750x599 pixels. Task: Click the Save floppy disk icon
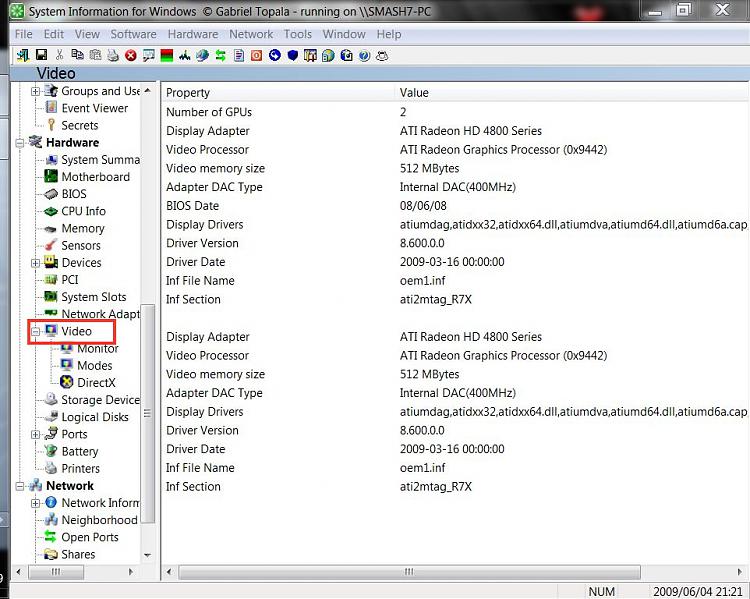point(41,55)
